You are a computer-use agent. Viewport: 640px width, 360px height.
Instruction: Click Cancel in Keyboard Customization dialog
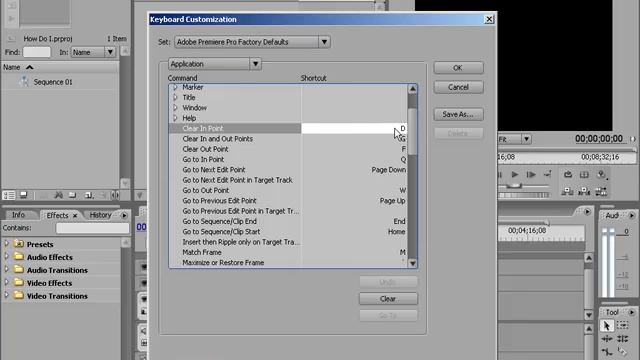point(458,87)
